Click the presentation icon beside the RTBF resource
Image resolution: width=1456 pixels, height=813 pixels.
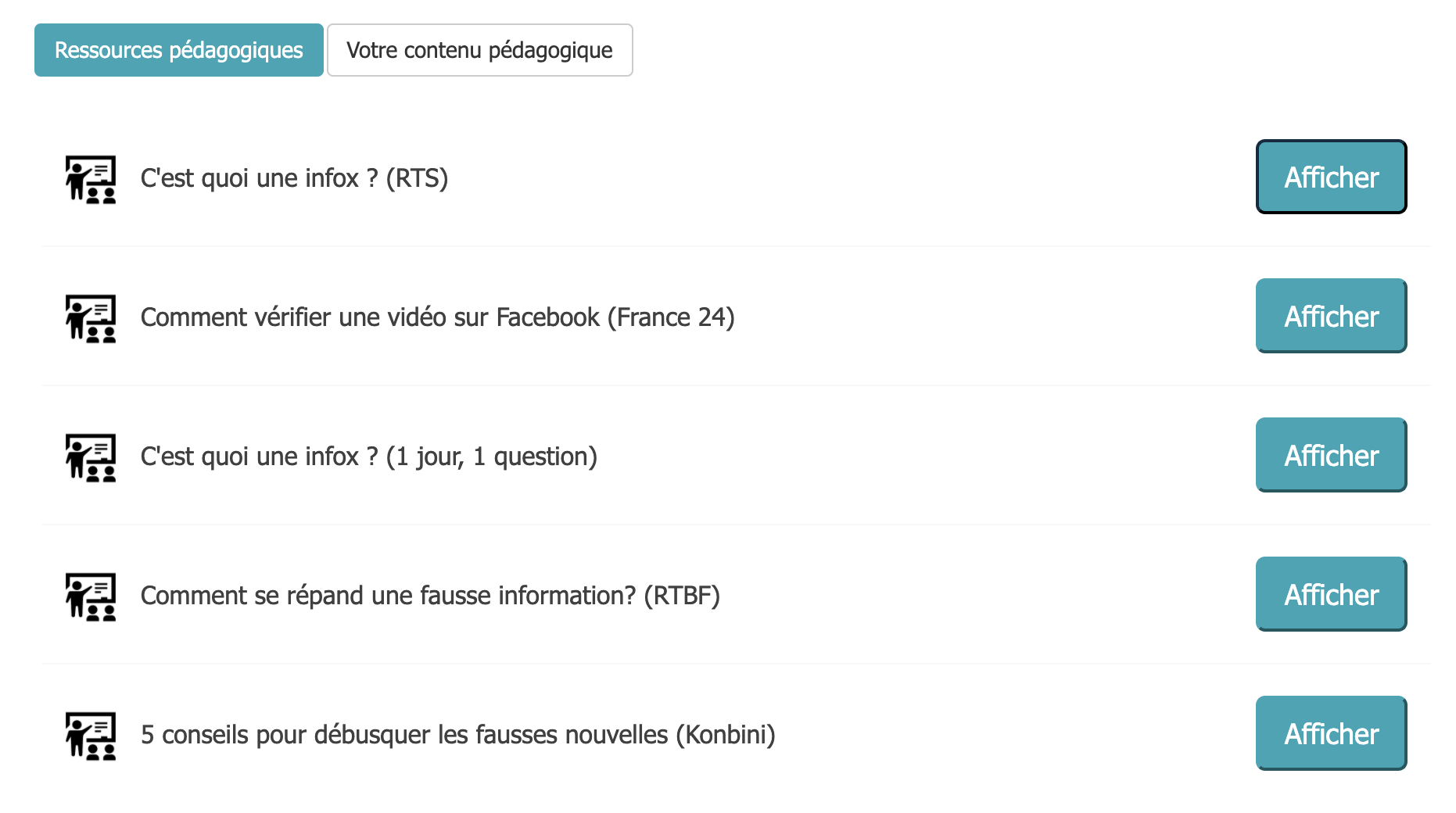91,596
